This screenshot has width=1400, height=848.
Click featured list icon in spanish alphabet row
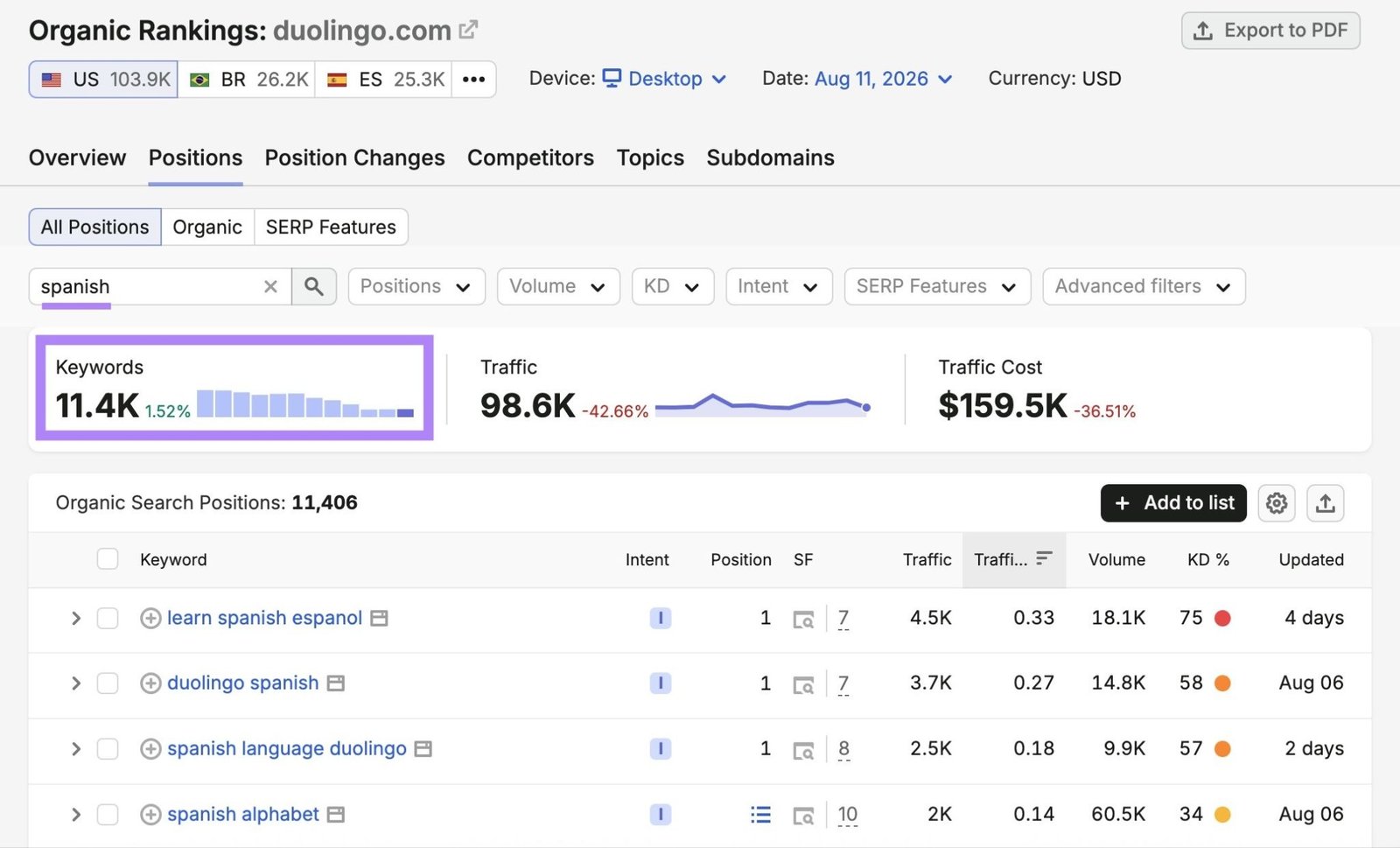pyautogui.click(x=760, y=815)
